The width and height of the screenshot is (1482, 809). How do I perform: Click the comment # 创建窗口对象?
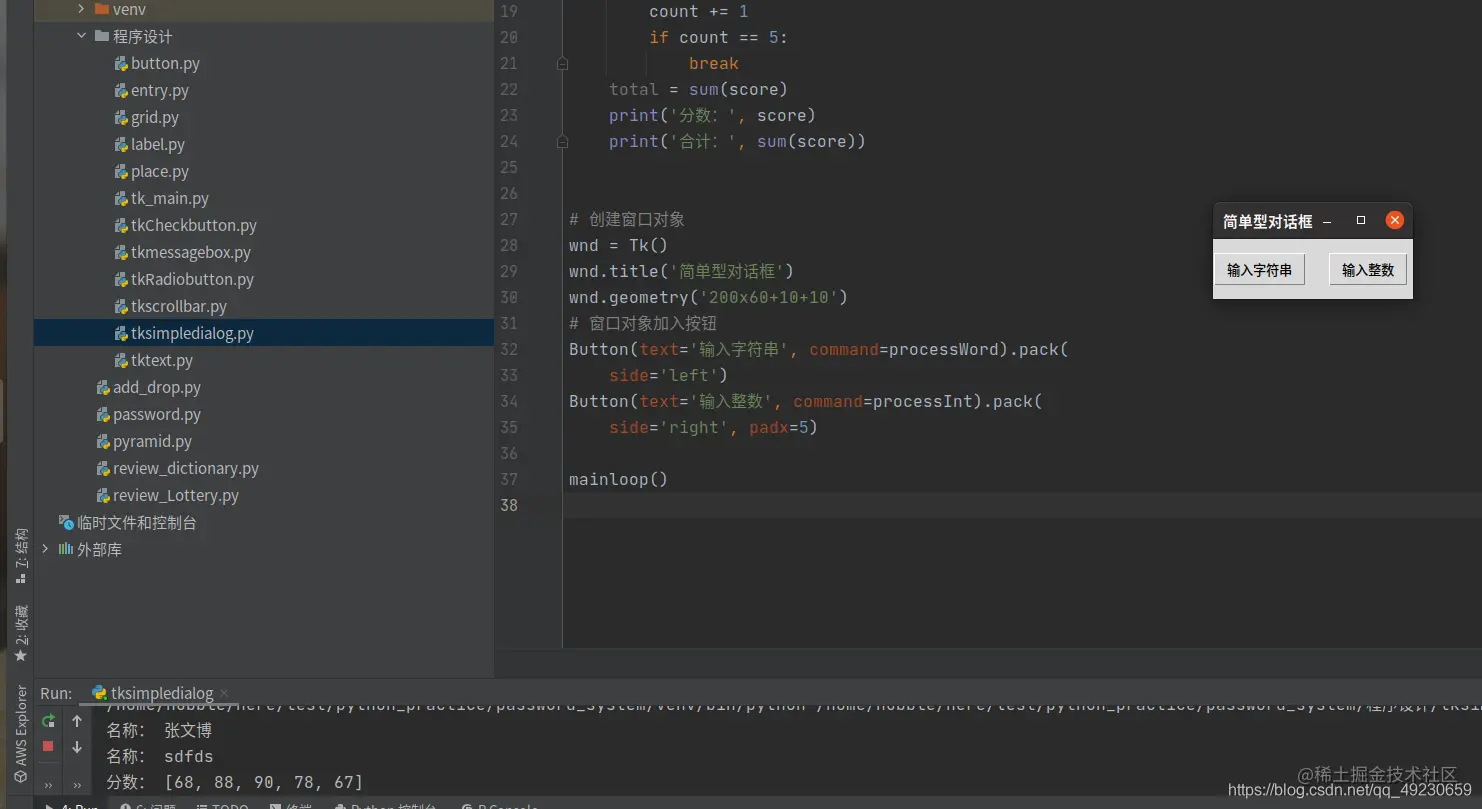(627, 219)
